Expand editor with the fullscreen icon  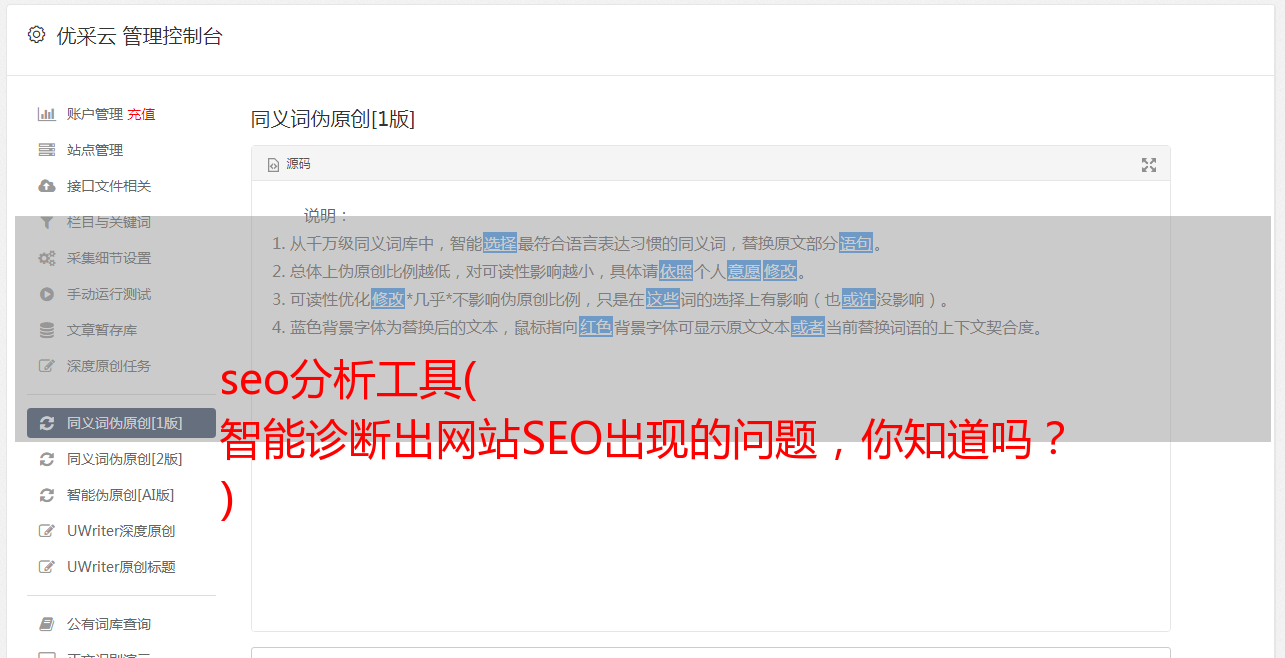point(1149,165)
